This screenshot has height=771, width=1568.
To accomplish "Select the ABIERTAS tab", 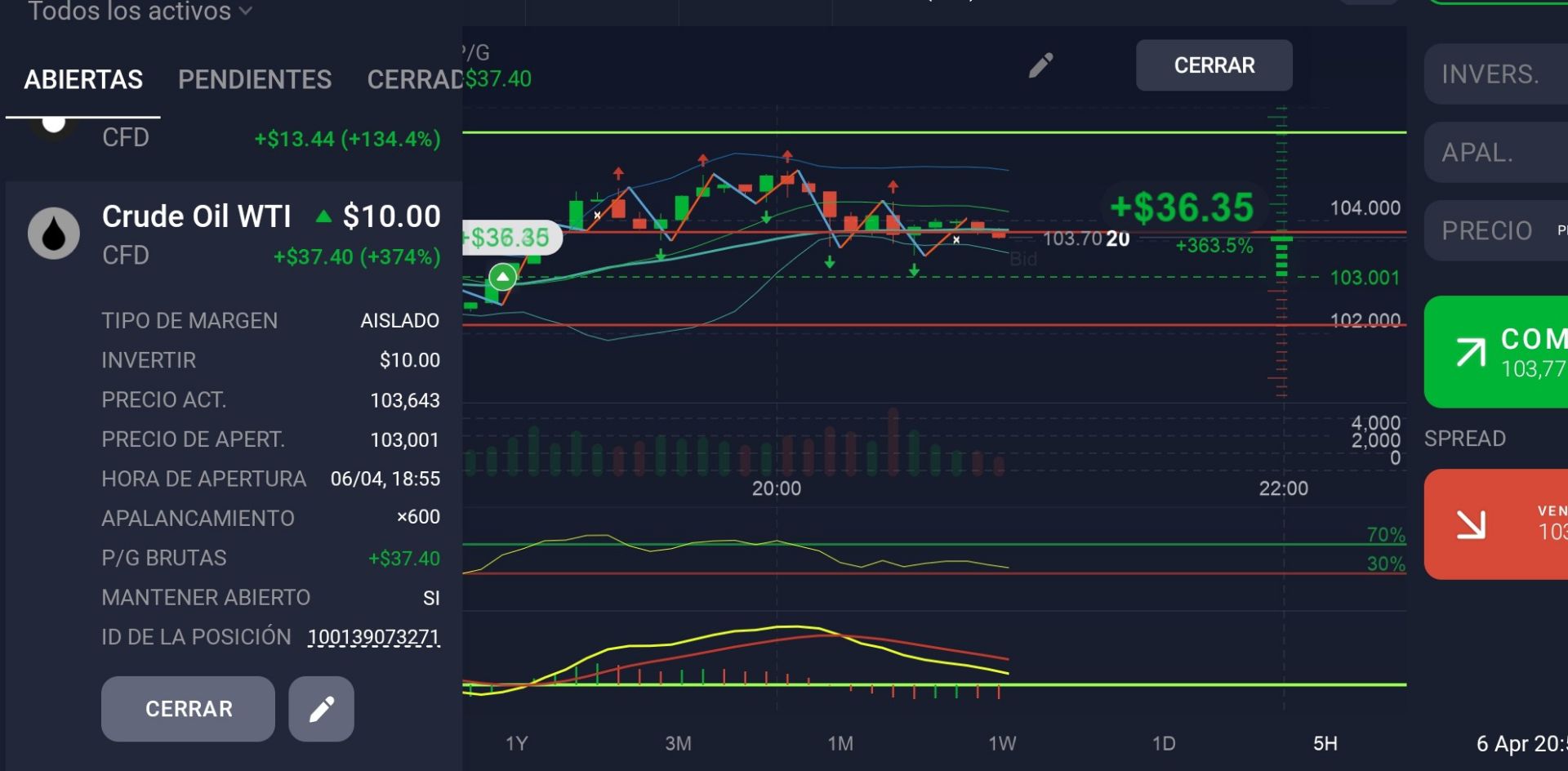I will tap(83, 80).
